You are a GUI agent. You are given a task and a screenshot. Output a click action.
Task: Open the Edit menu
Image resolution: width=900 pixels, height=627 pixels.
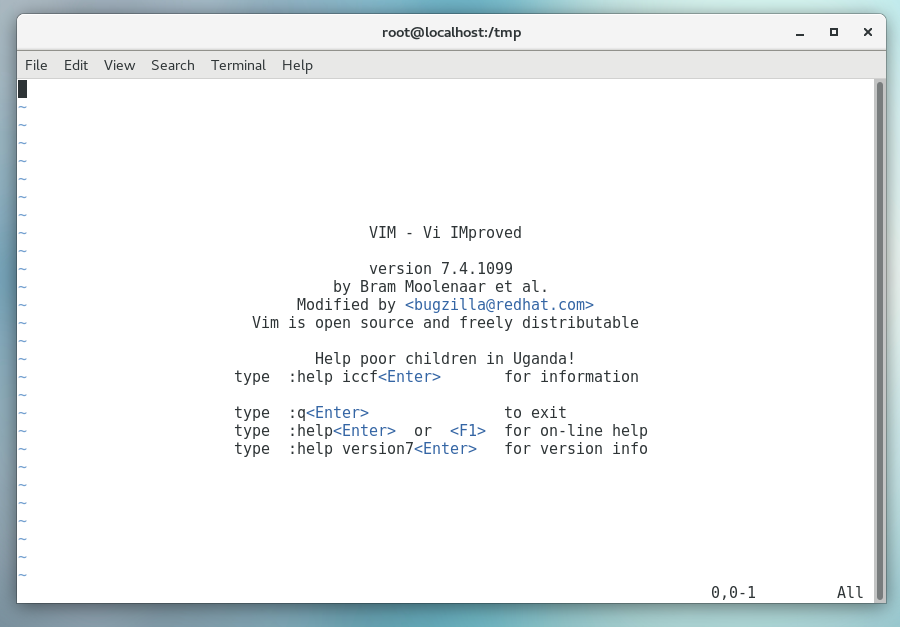pos(76,65)
